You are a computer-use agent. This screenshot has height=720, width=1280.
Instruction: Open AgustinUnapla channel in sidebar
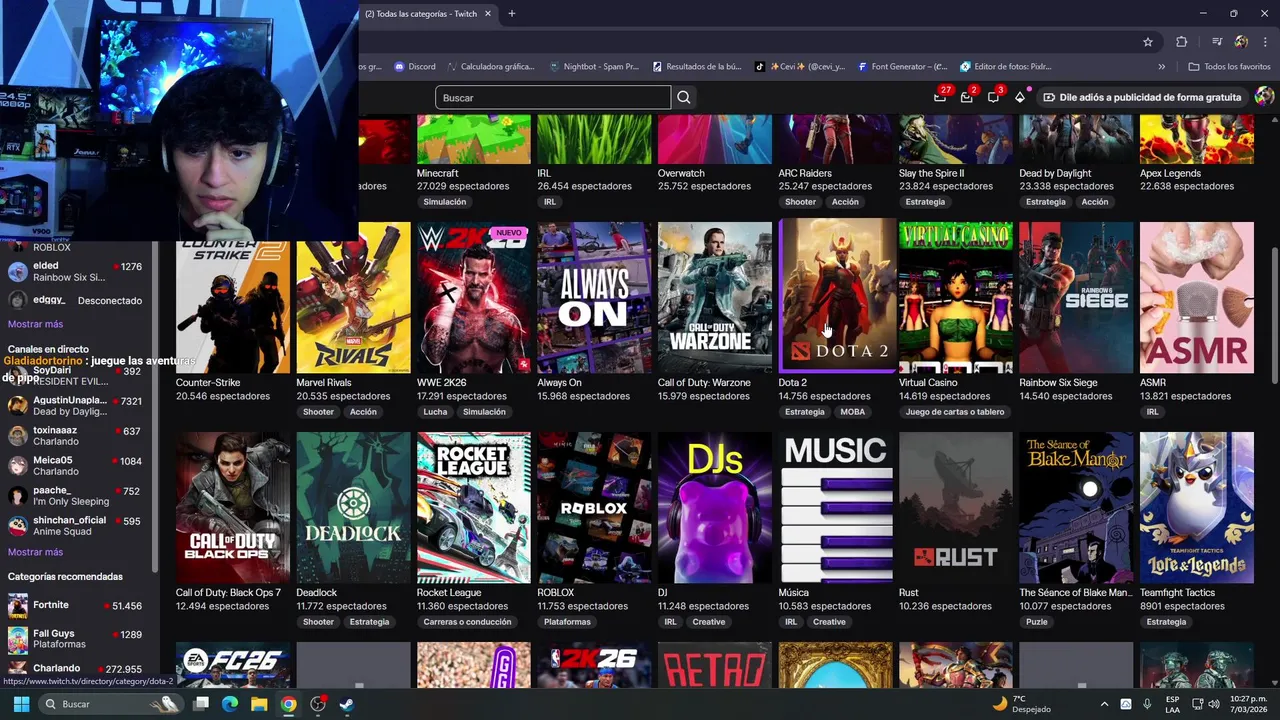coord(76,405)
